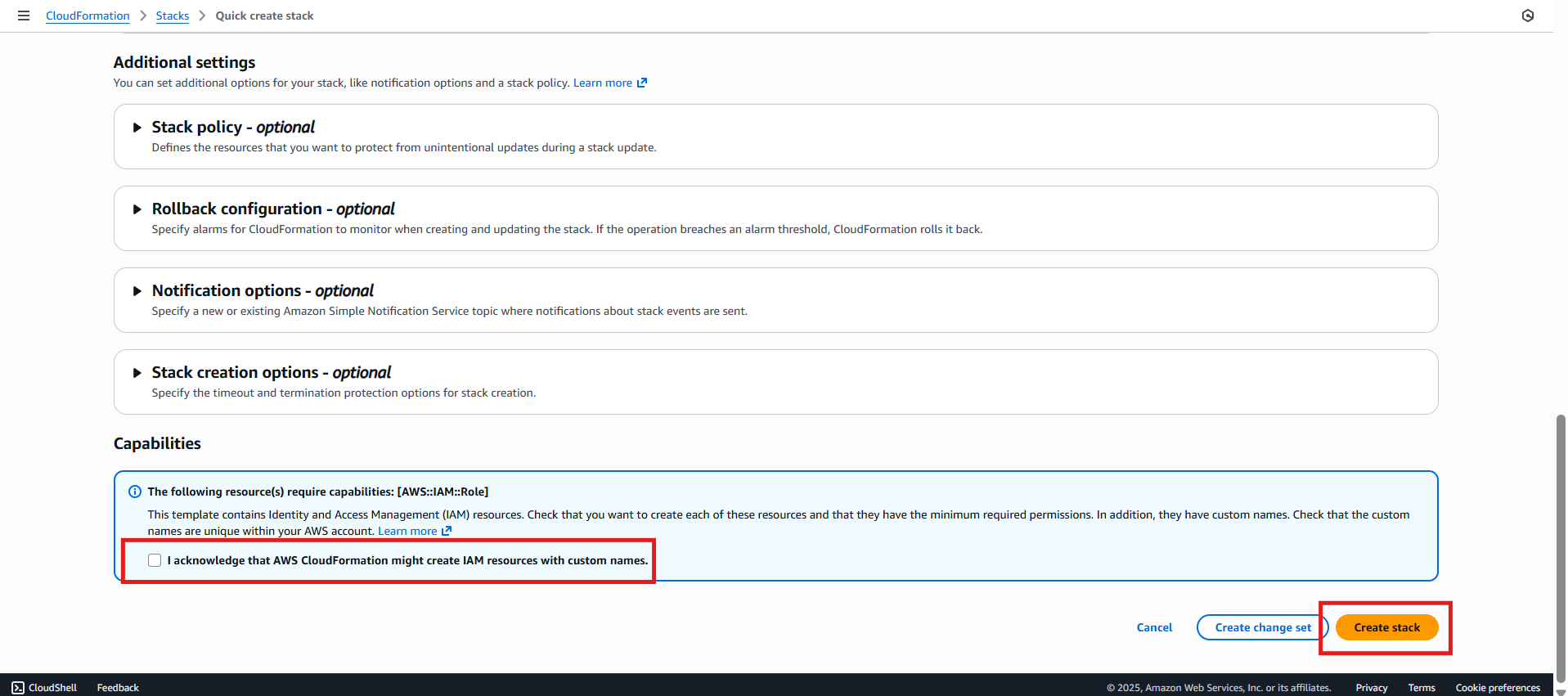
Task: Cancel the stack creation
Action: (x=1154, y=627)
